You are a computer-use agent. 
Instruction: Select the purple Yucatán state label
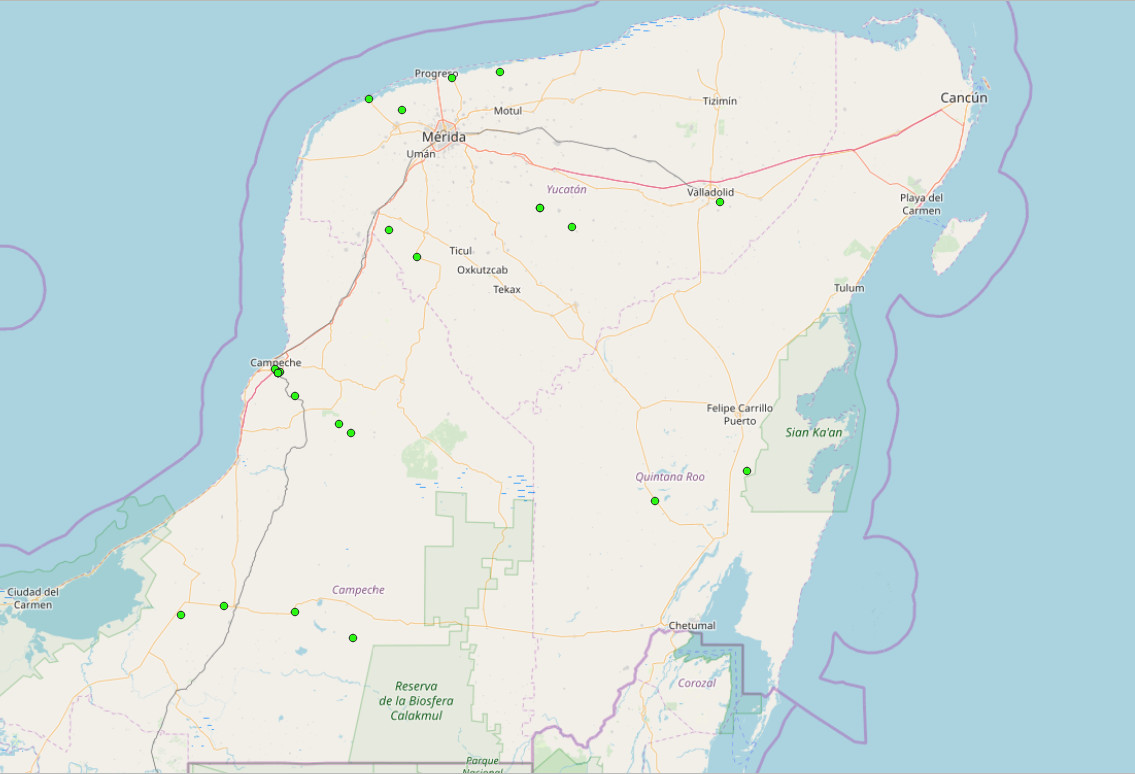tap(566, 189)
